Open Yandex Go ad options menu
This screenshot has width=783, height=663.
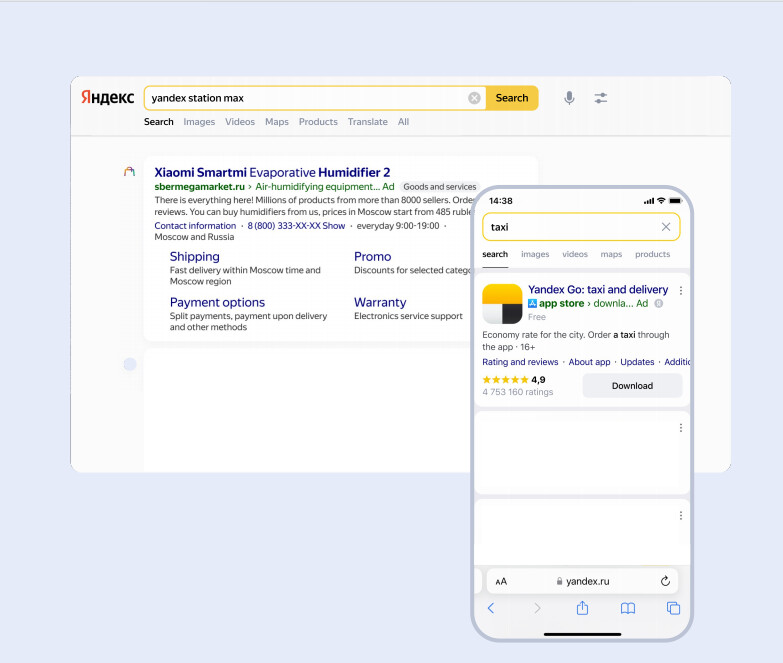pyautogui.click(x=681, y=291)
